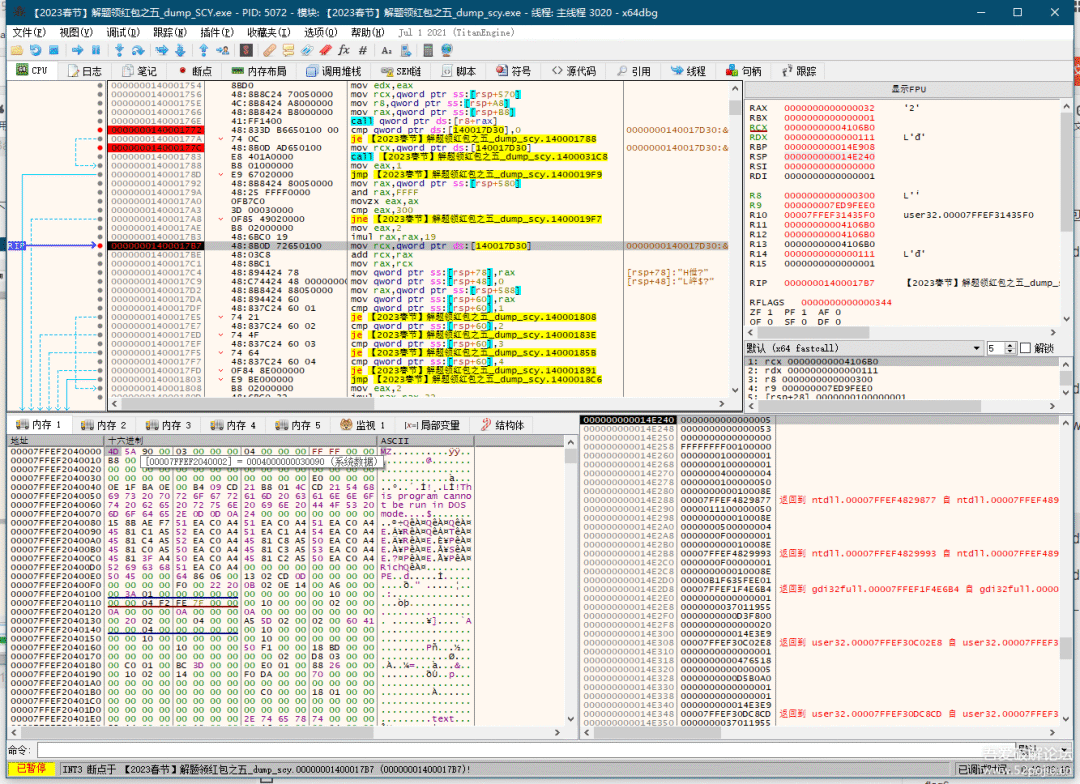
Task: Open the Bookmarks toolbar icon
Action: pos(325,50)
